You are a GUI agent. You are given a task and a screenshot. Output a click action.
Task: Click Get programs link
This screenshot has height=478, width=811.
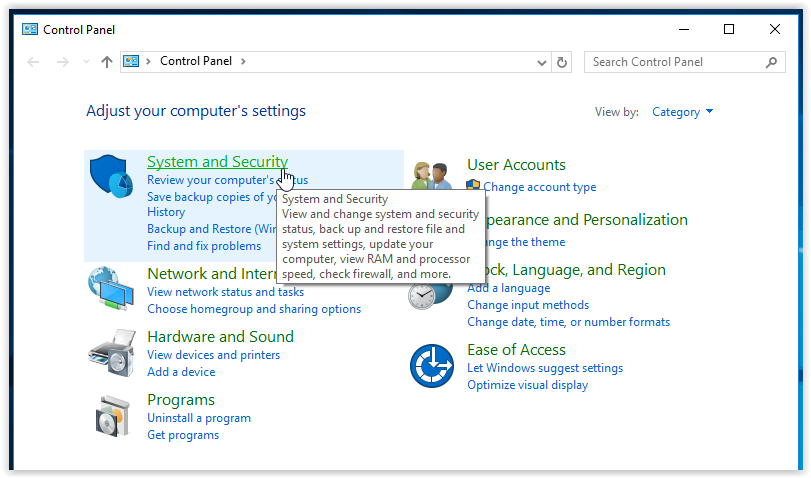(183, 435)
